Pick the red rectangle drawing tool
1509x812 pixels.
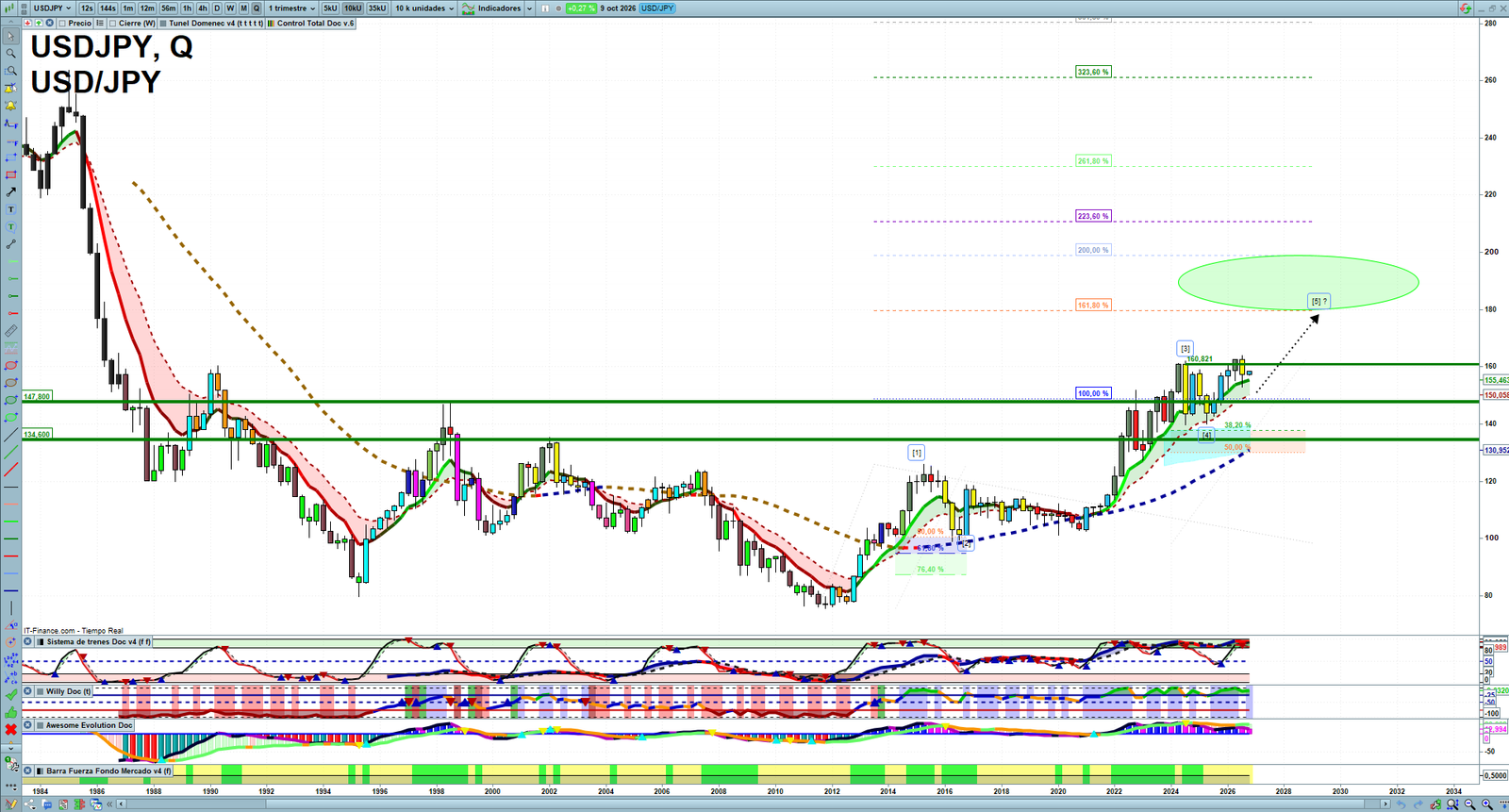(10, 175)
